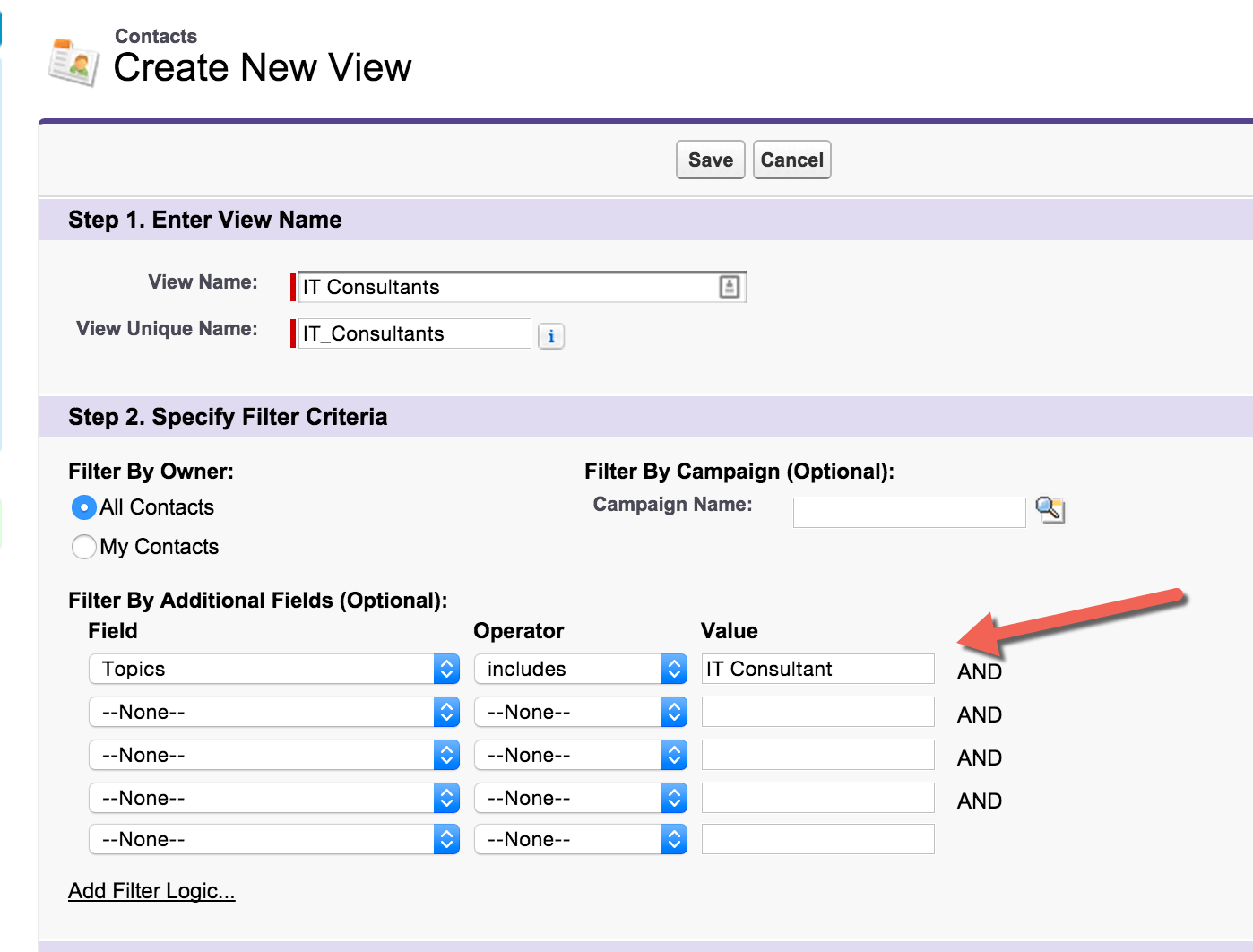
Task: Click the View Unique Name field
Action: point(412,333)
